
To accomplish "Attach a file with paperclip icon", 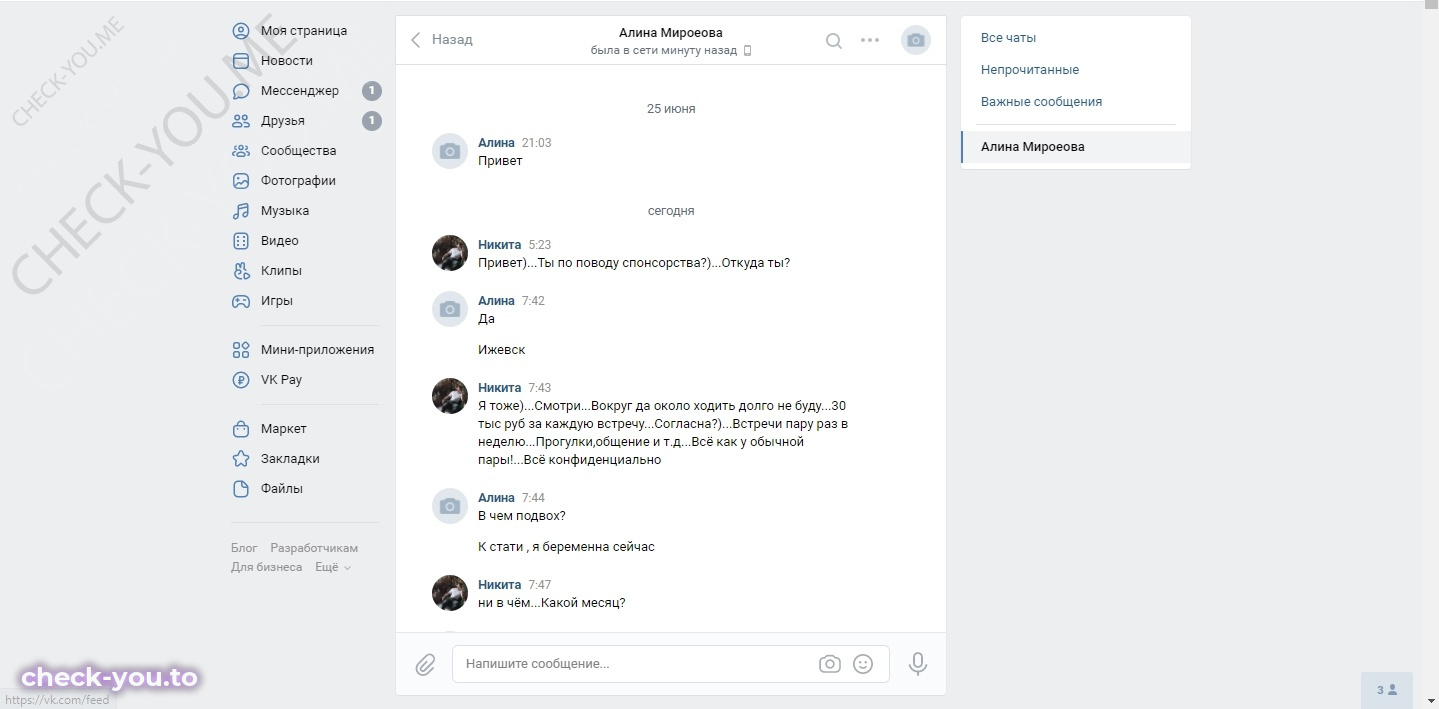I will [425, 664].
